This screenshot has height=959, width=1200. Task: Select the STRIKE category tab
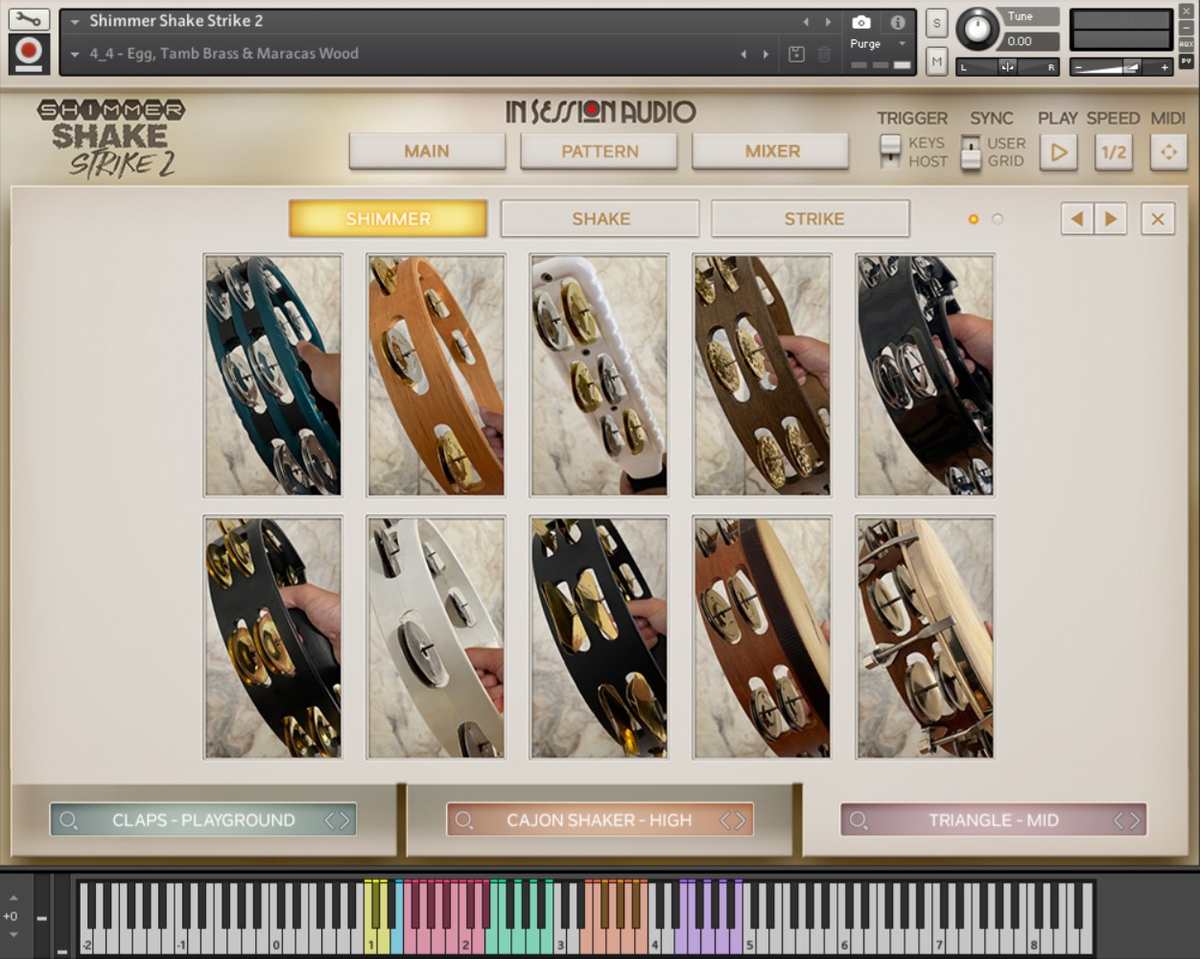point(811,218)
